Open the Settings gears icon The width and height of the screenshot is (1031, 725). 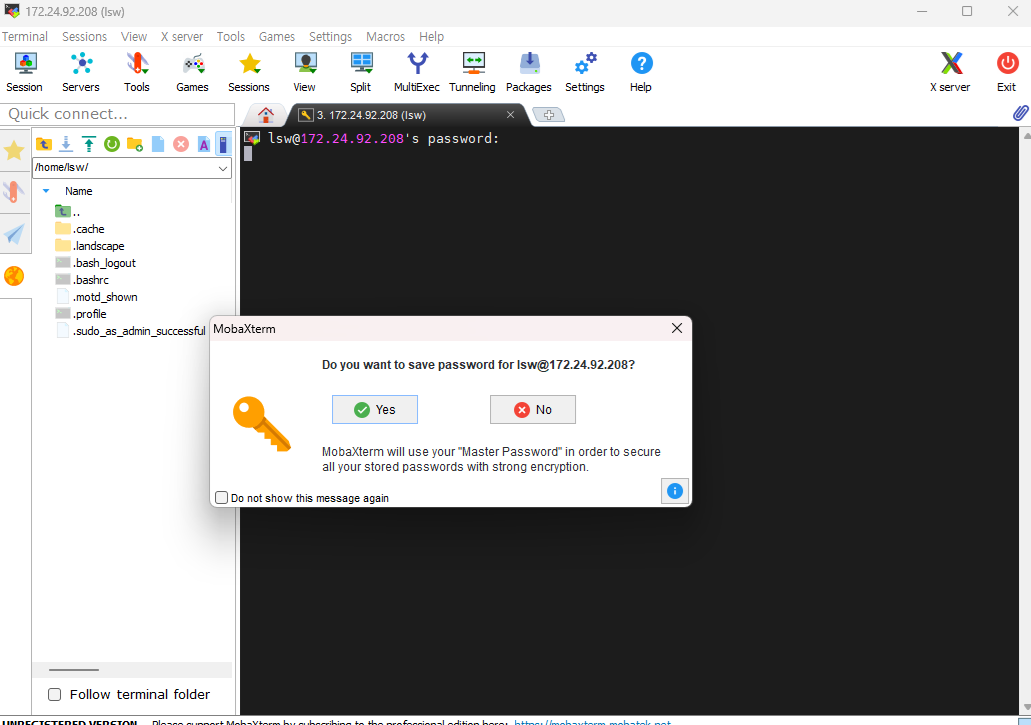[585, 72]
